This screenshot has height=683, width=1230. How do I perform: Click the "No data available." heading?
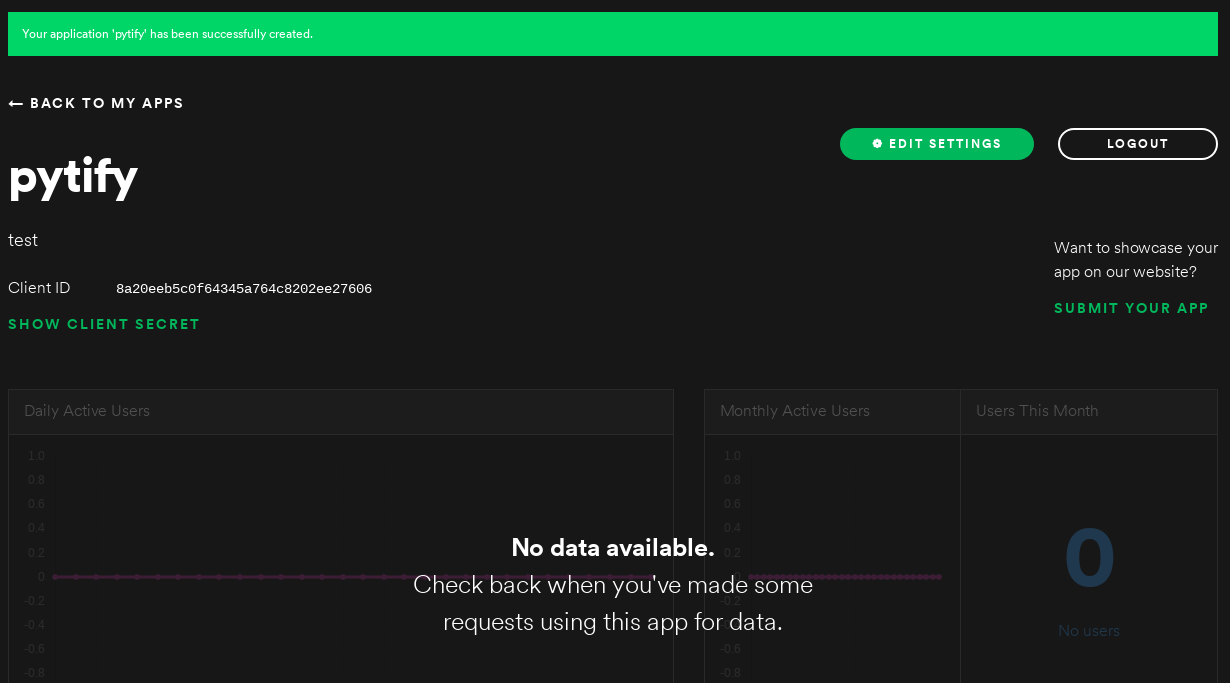pyautogui.click(x=613, y=548)
